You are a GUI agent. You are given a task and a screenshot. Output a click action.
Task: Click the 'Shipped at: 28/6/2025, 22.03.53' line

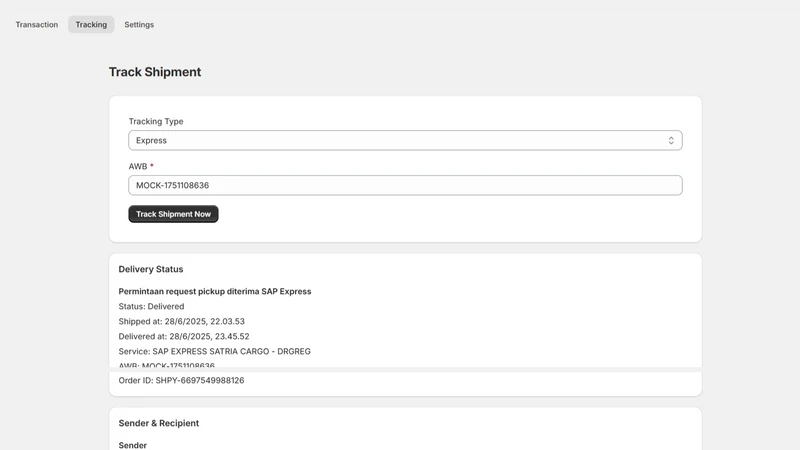click(182, 321)
